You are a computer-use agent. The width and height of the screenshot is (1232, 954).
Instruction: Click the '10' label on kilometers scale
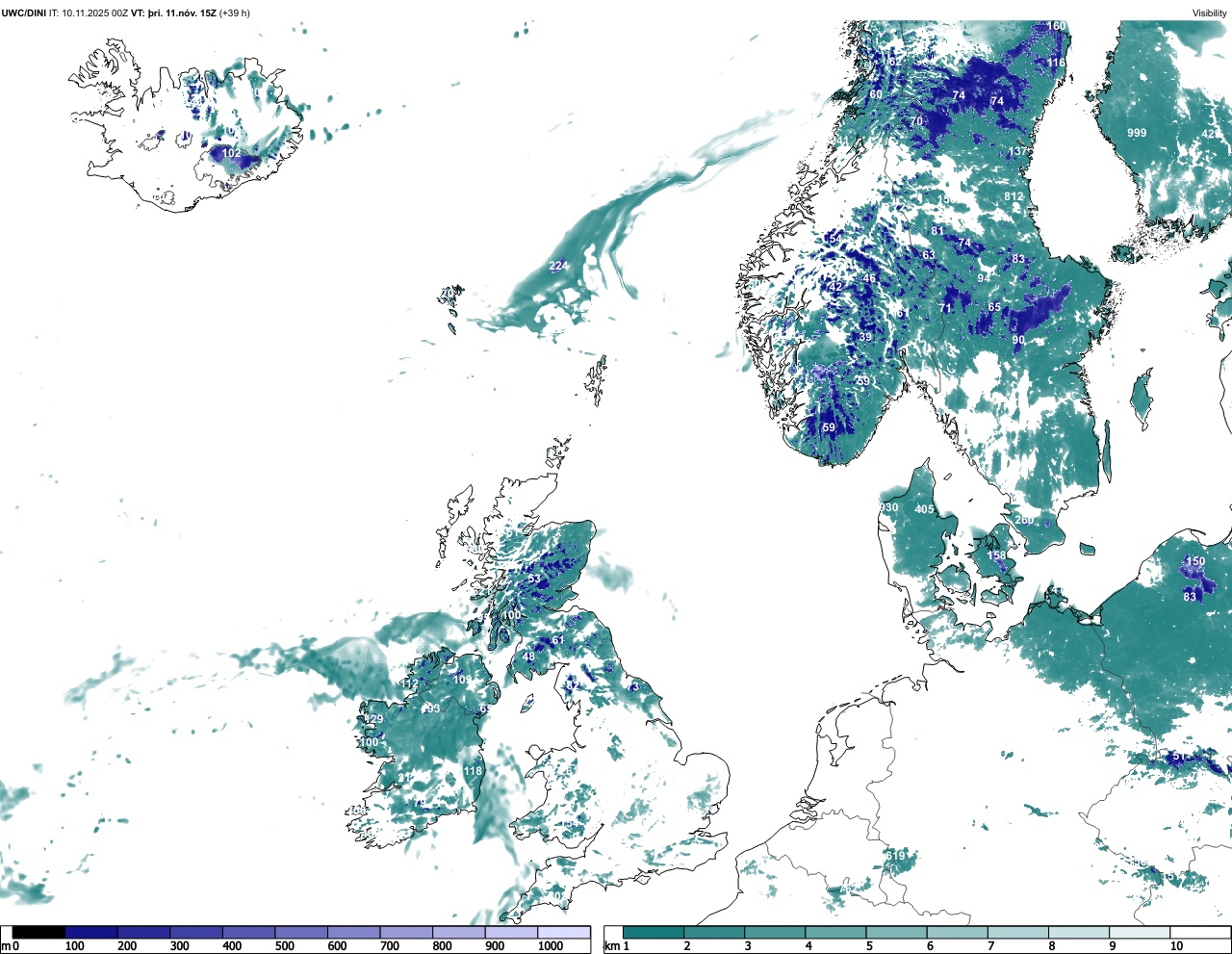[1177, 946]
